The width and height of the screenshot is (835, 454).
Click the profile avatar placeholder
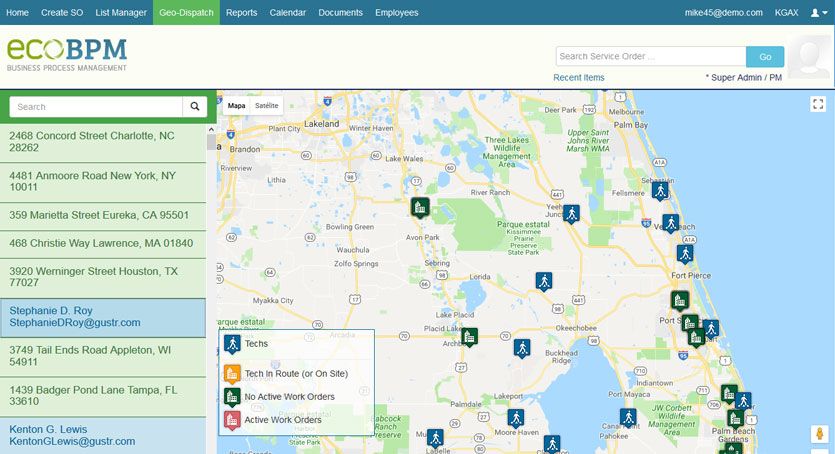pyautogui.click(x=809, y=57)
